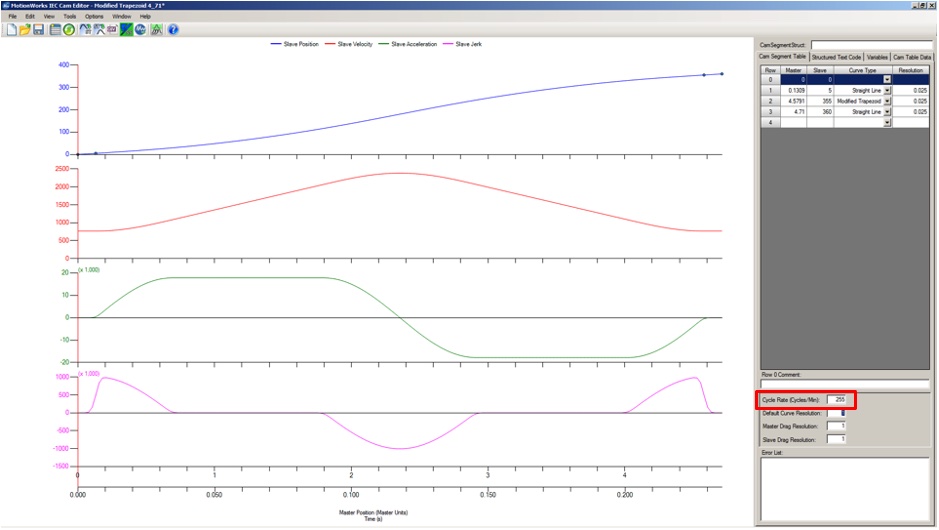Open the Help menu
This screenshot has width=939, height=530.
pos(145,16)
